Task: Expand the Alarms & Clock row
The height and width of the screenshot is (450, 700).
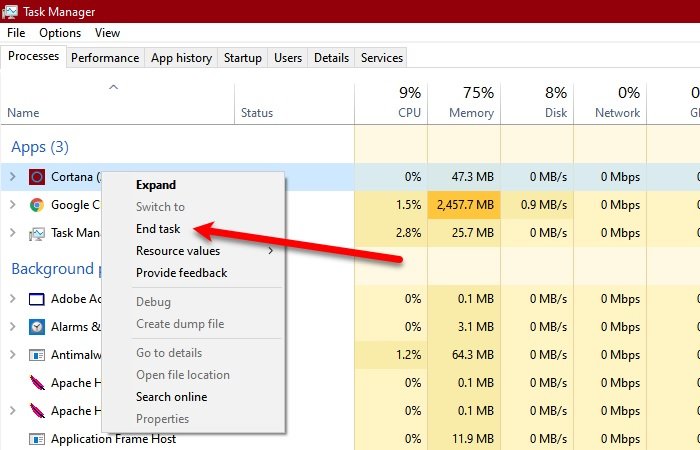Action: (12, 327)
